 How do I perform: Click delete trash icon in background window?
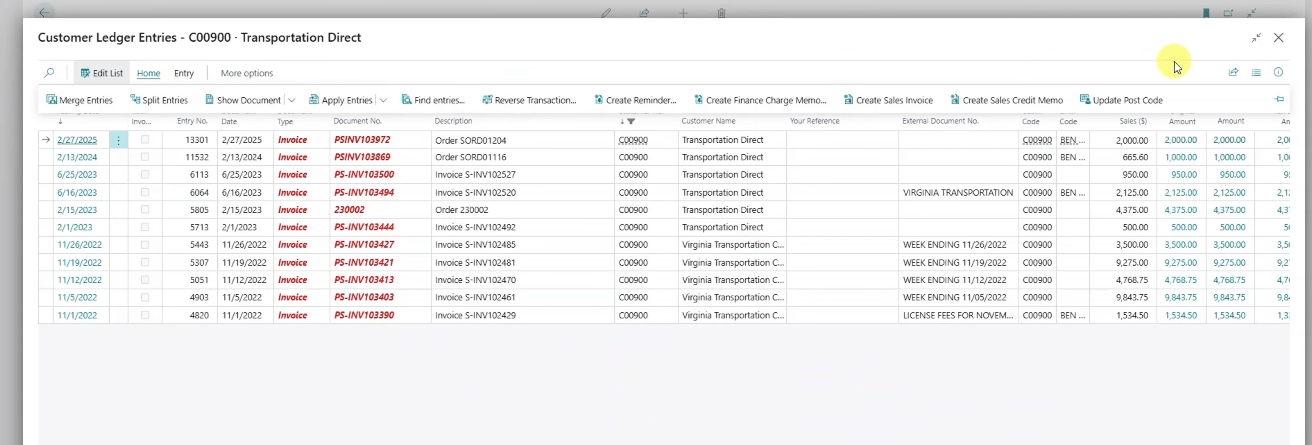tap(721, 13)
